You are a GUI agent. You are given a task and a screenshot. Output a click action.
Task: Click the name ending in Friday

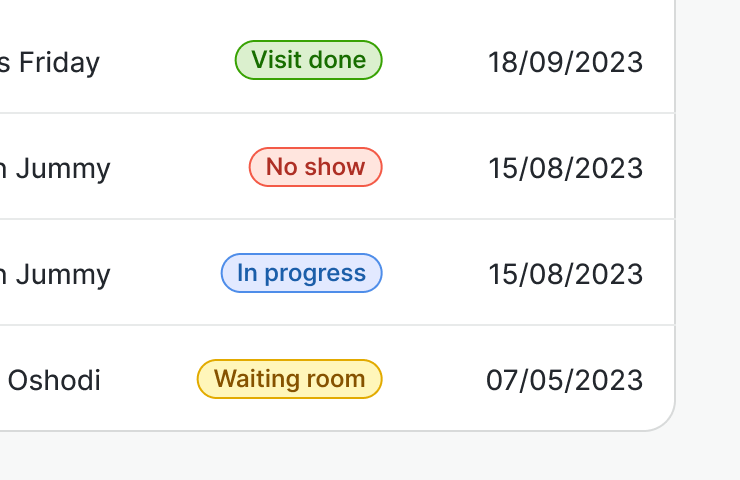50,63
